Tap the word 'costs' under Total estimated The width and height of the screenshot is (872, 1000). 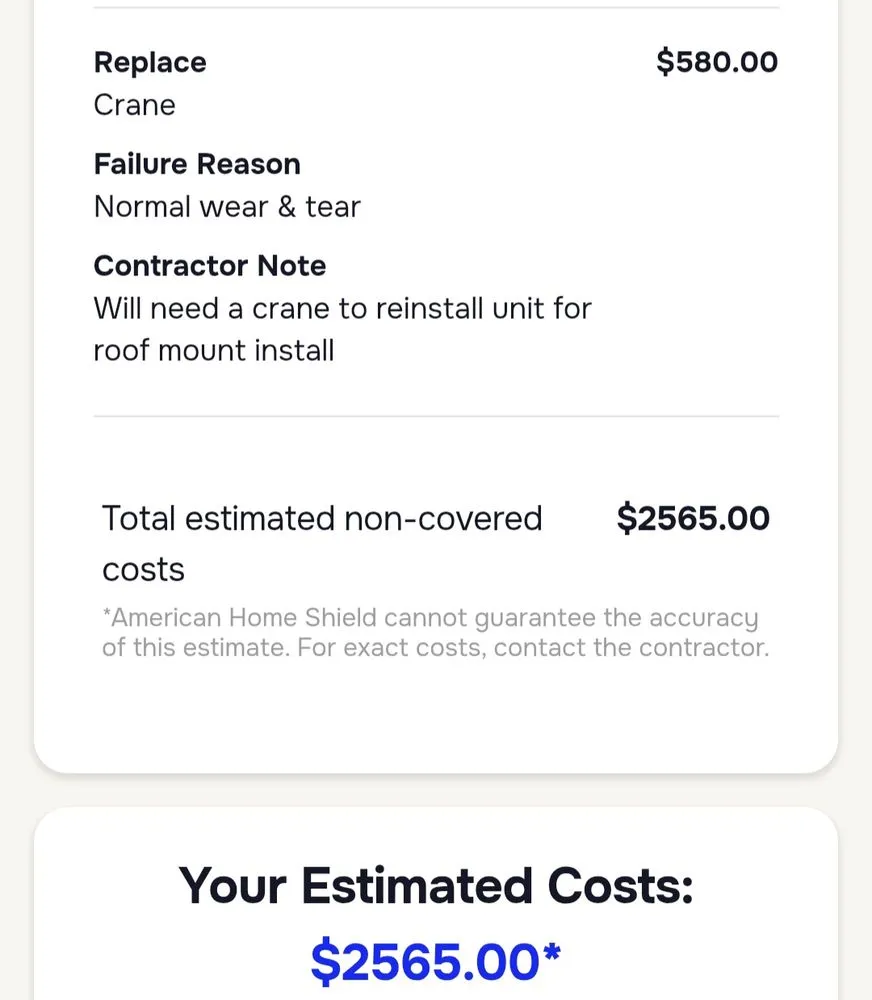pyautogui.click(x=143, y=570)
